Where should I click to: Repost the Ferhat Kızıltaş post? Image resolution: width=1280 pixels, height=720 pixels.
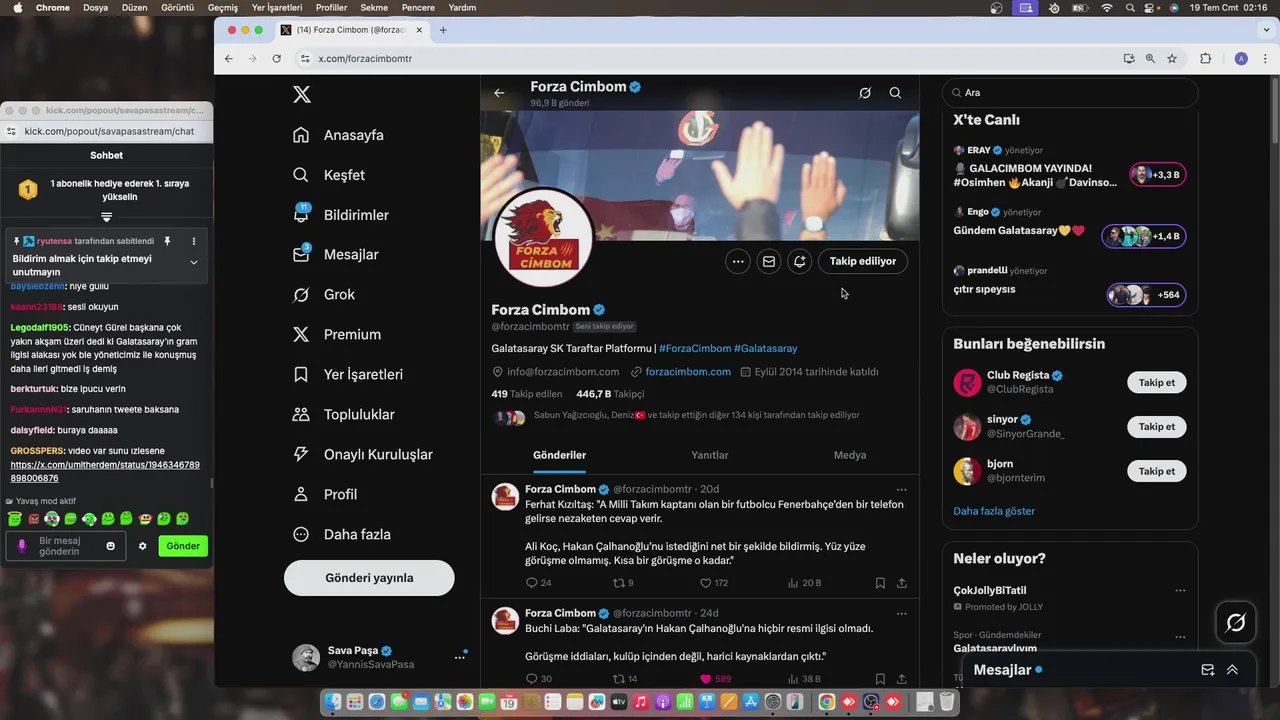[x=623, y=583]
